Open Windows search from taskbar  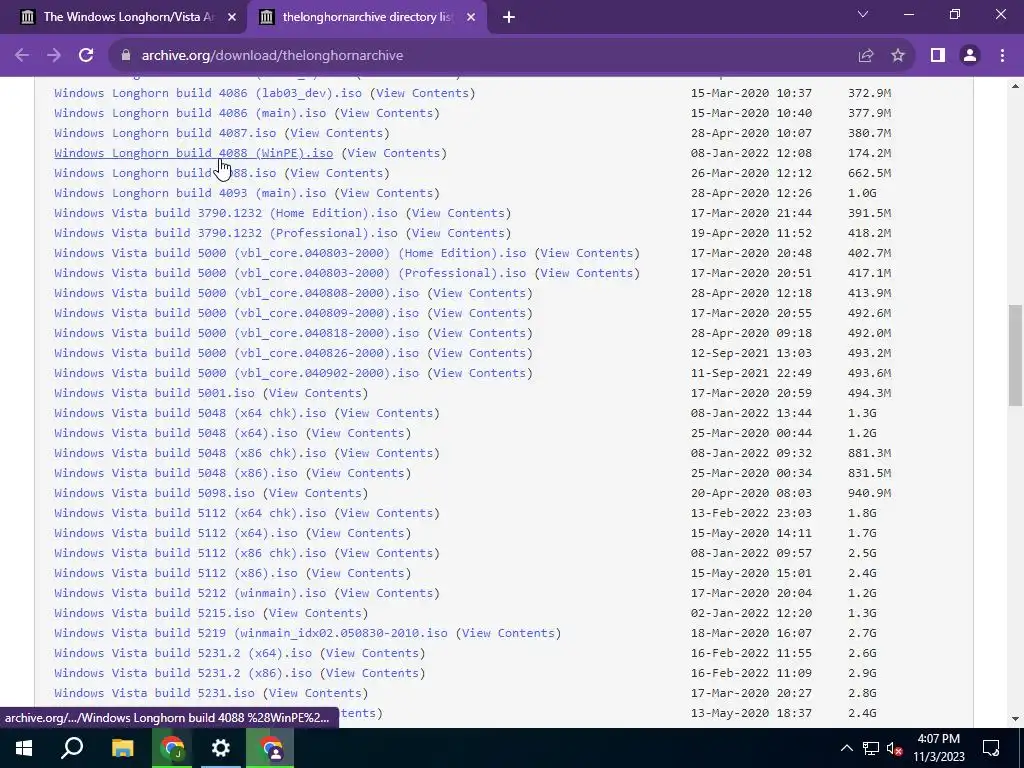[x=72, y=748]
